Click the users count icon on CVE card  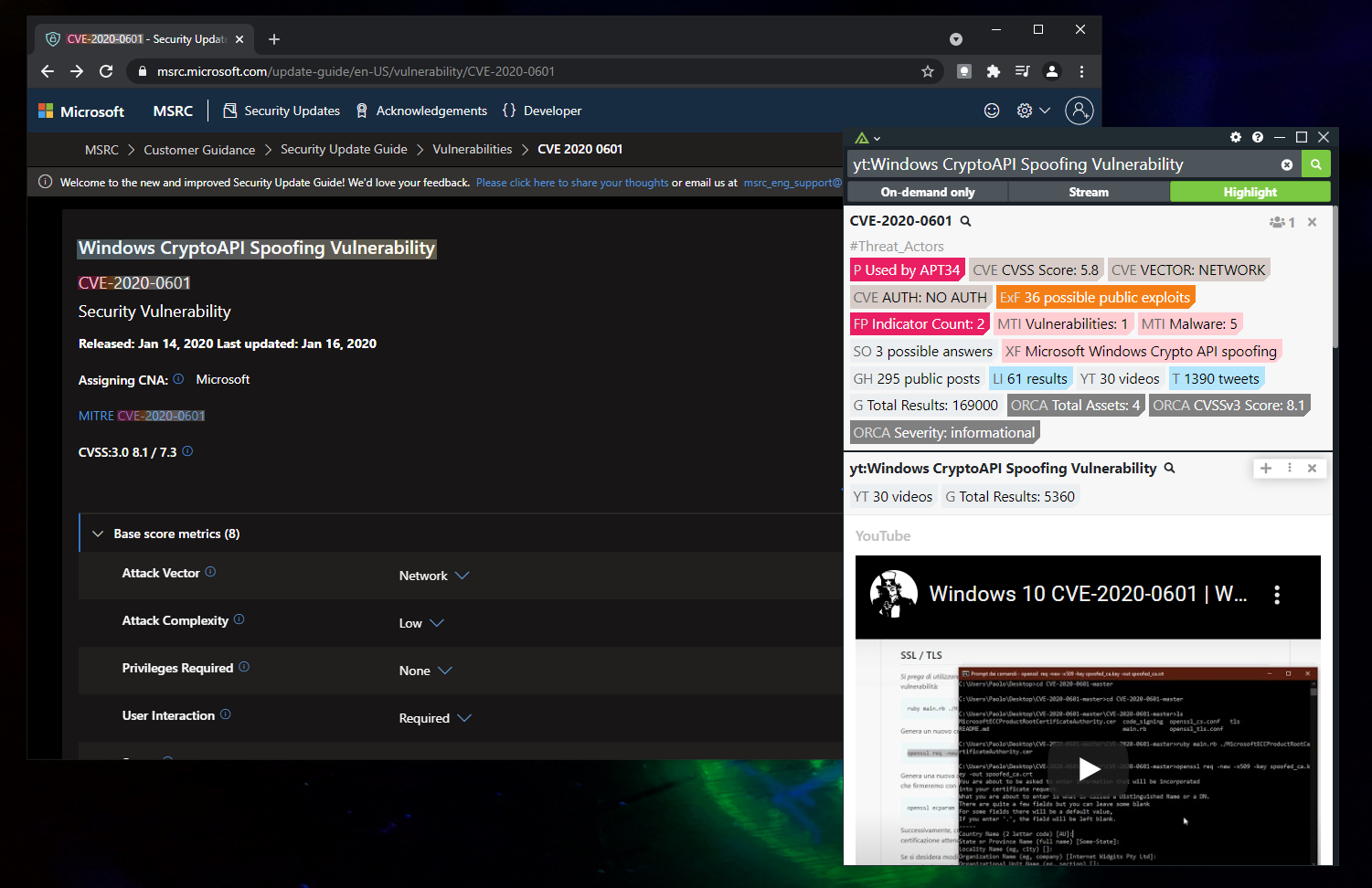tap(1282, 222)
